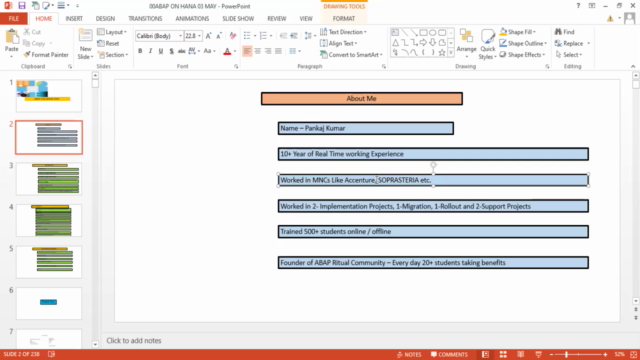Click Convert to SmartArt
Screen dimensions: 640x360
pos(351,55)
